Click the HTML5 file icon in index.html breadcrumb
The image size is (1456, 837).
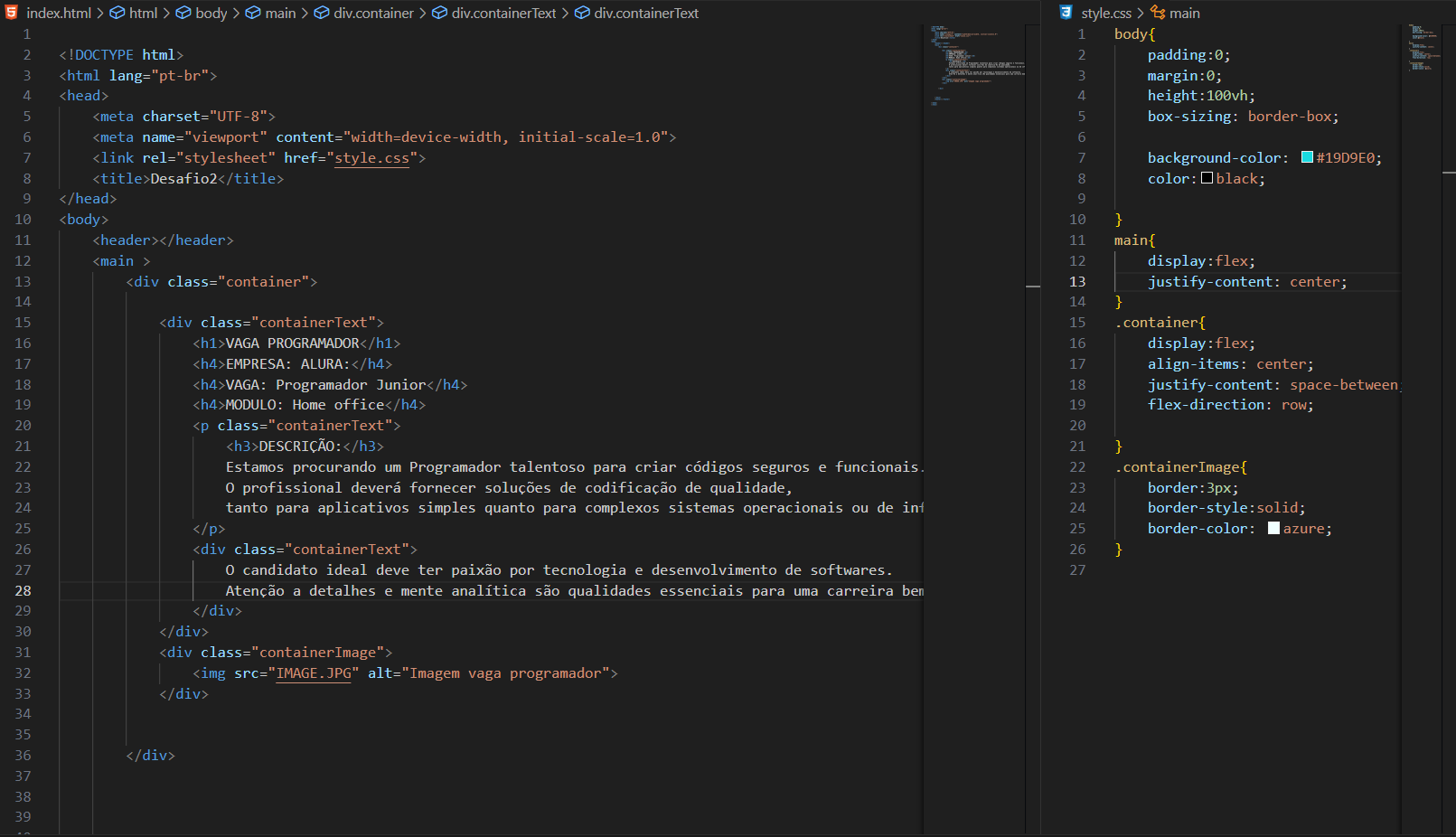[12, 13]
